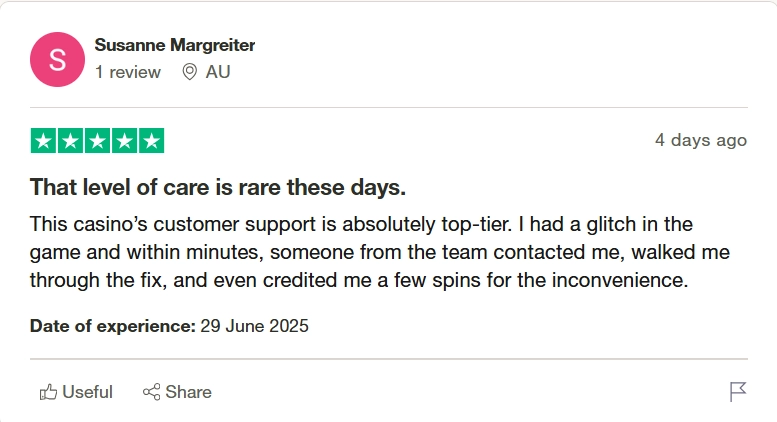
Task: Click the third green rating star
Action: (97, 141)
